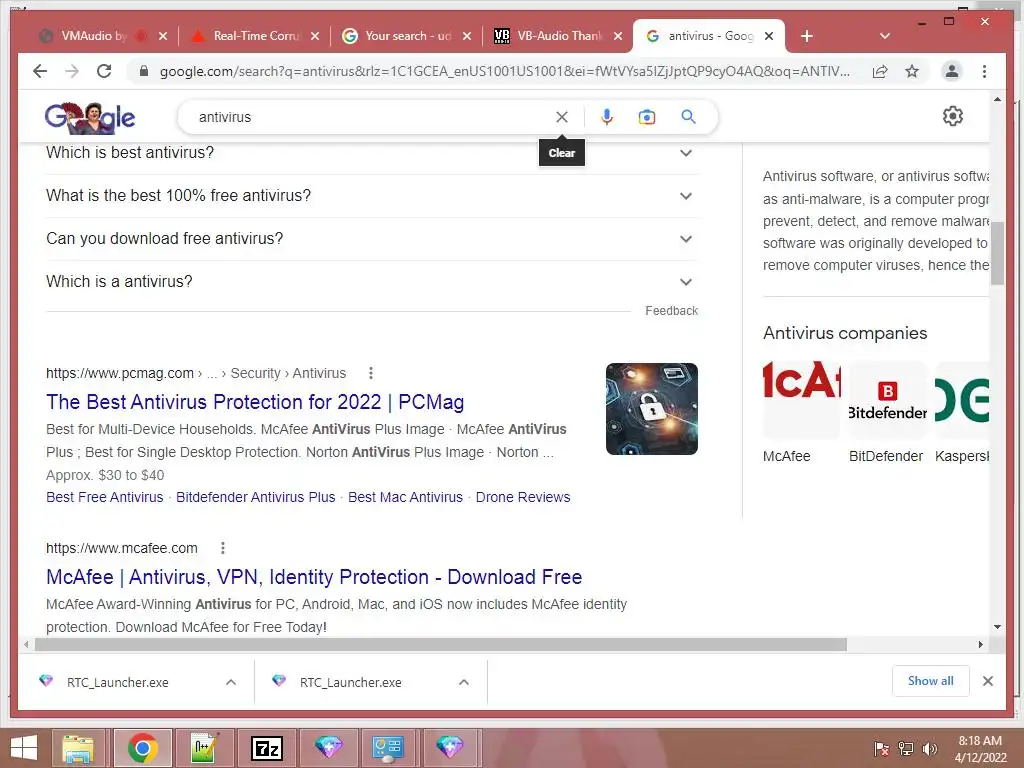Click the network tray icon

[905, 748]
